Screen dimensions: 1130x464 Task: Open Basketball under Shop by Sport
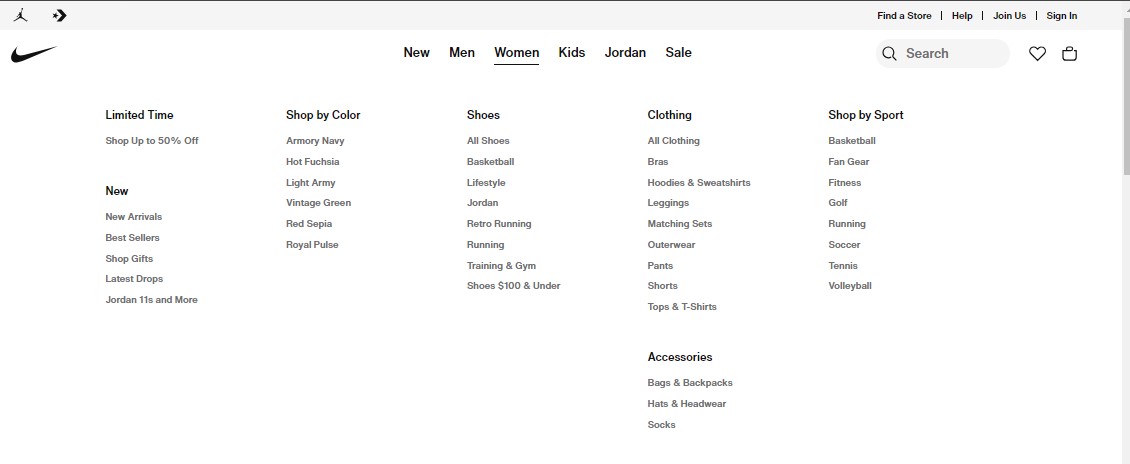[x=852, y=140]
